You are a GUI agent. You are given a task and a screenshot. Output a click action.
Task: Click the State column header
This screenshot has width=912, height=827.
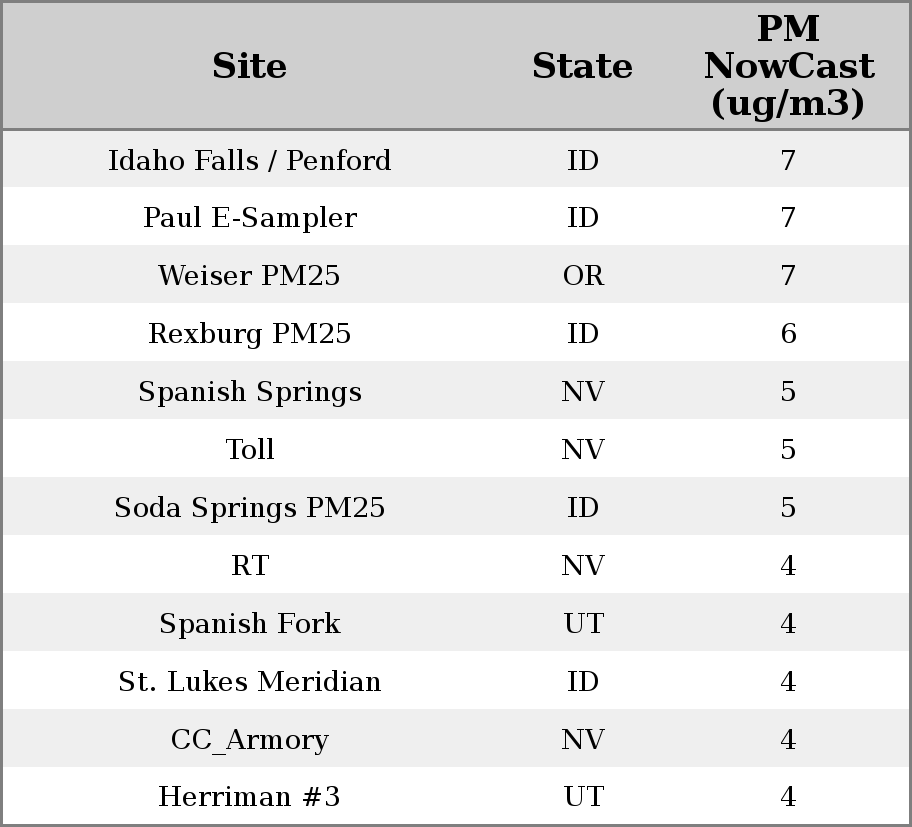582,67
